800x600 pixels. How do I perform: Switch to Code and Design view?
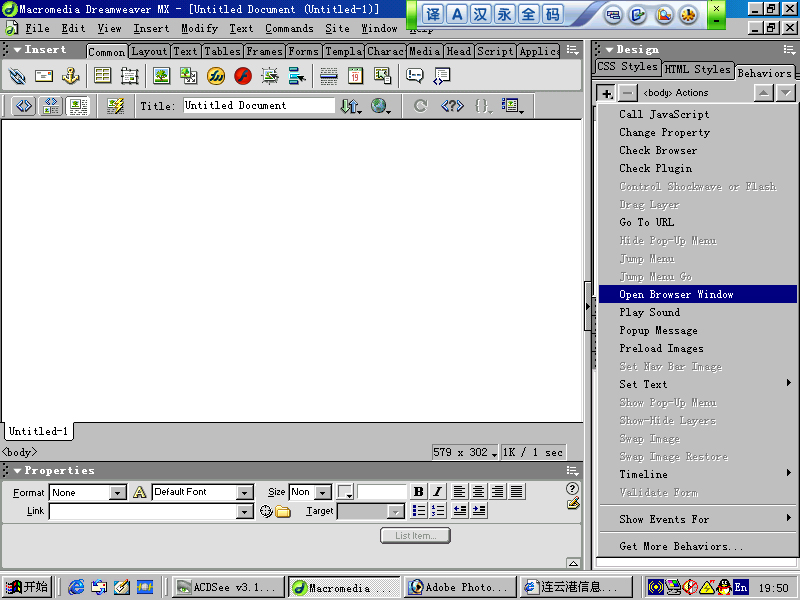coord(51,106)
